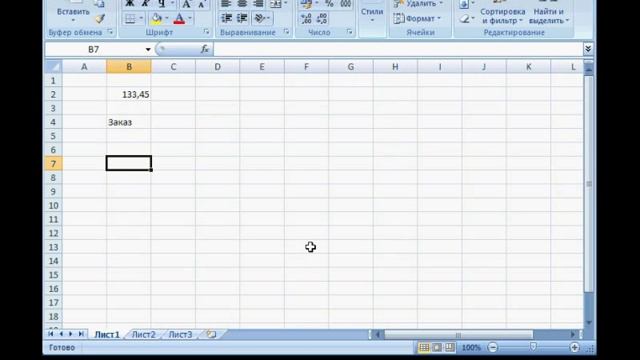
Task: Click the Select All corner button
Action: pos(53,67)
